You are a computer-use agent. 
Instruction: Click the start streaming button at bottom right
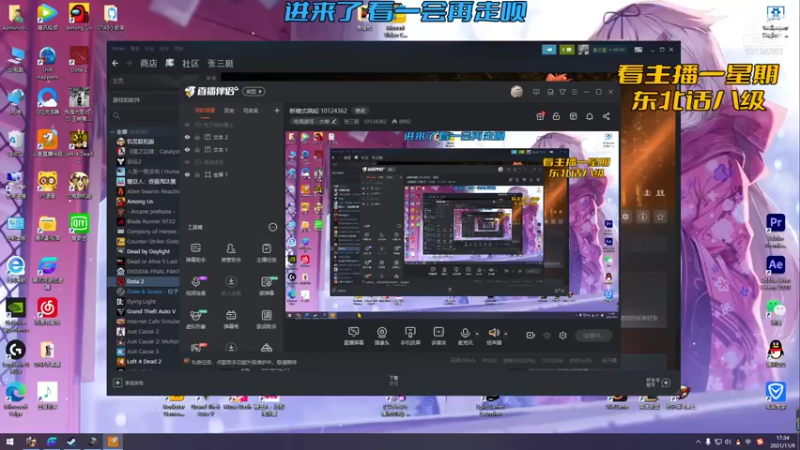coord(593,335)
